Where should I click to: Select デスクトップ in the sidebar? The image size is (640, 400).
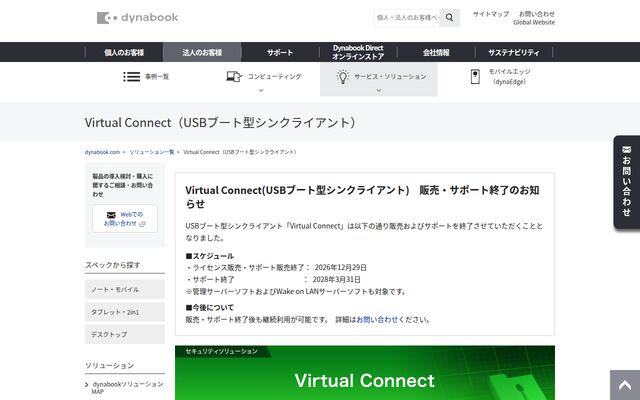click(x=125, y=334)
